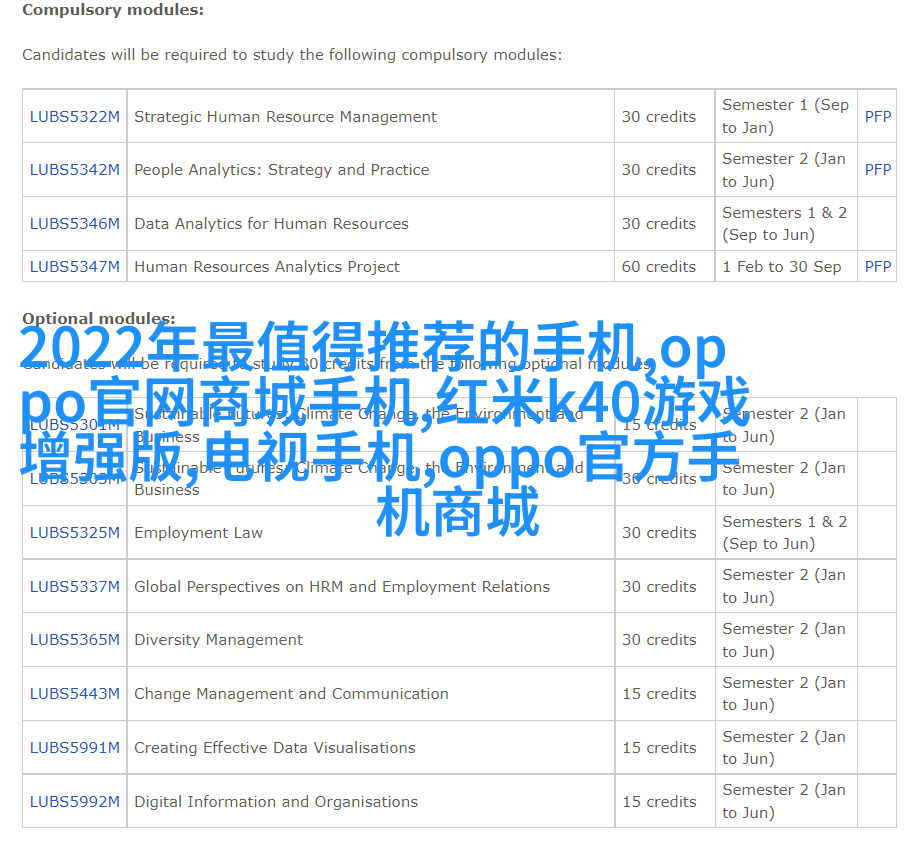Open the LUBS5365M Diversity Management link
This screenshot has width=916, height=845.
pos(75,640)
